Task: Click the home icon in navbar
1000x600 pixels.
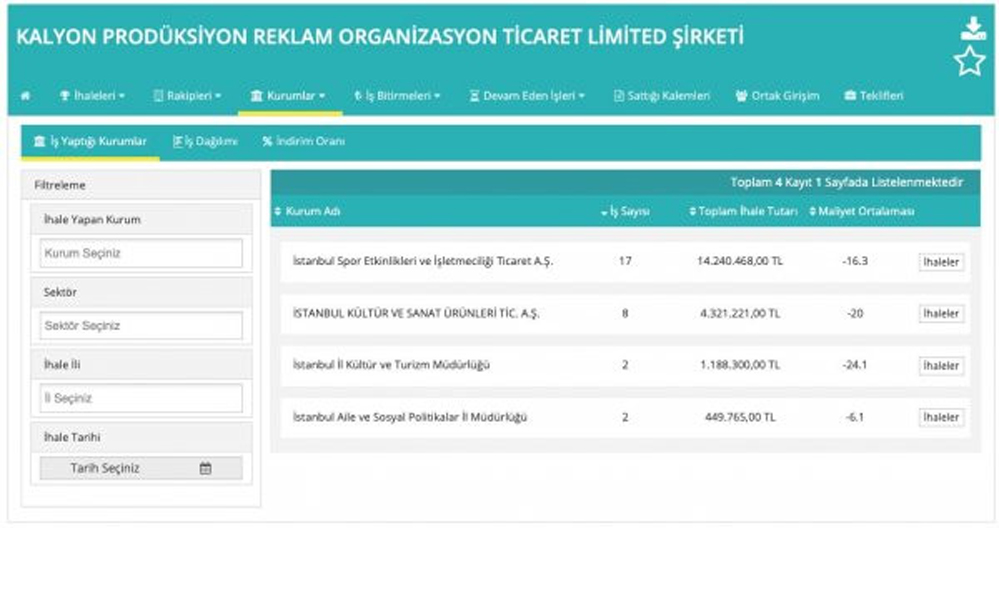Action: coord(25,96)
